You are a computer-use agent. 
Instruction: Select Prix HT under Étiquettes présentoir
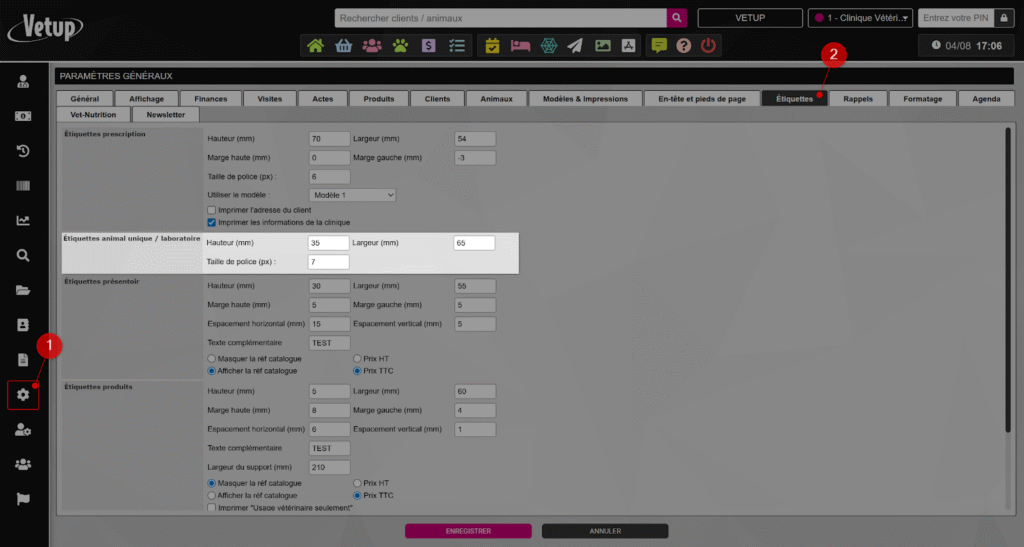358,358
